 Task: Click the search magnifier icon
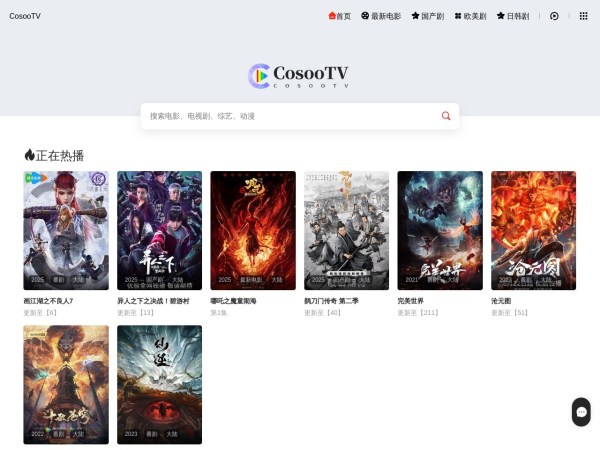click(x=446, y=116)
